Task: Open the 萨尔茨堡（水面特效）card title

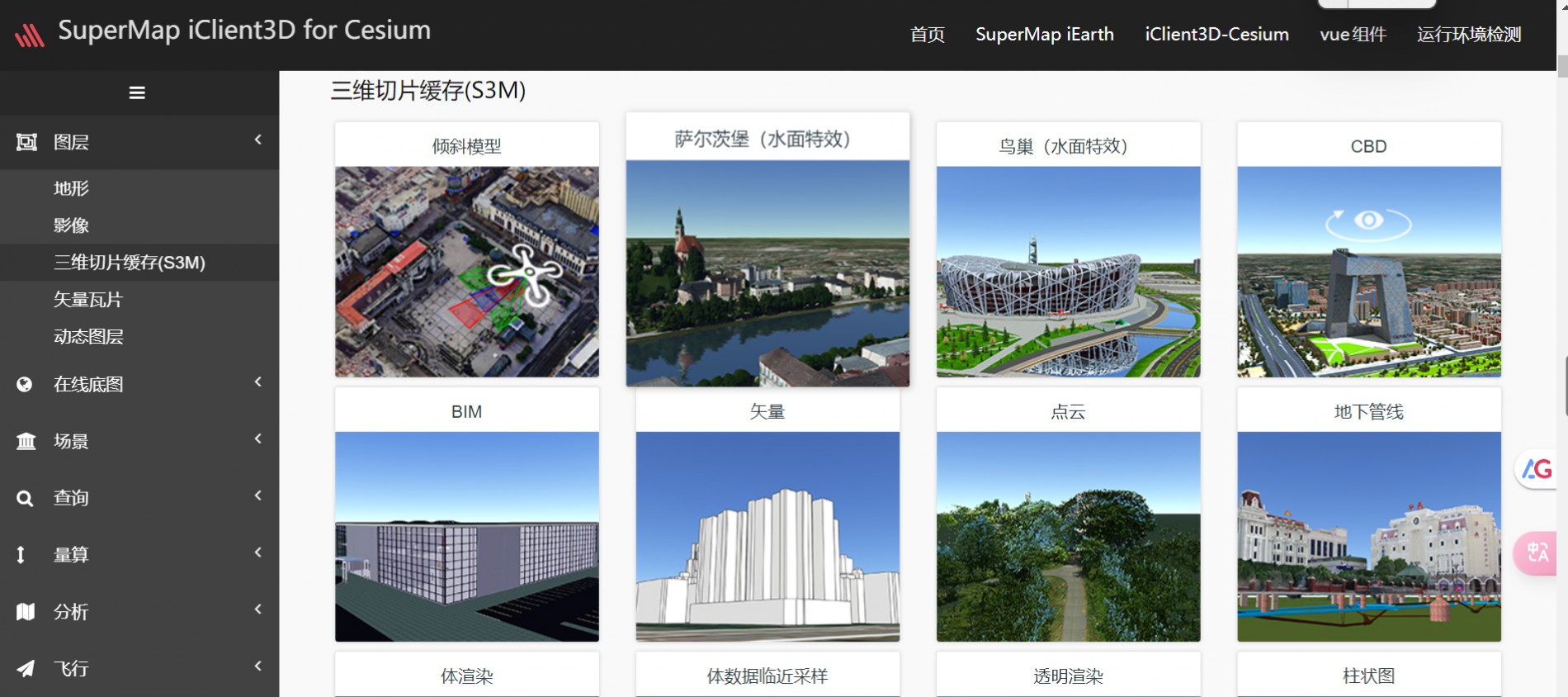Action: tap(767, 139)
